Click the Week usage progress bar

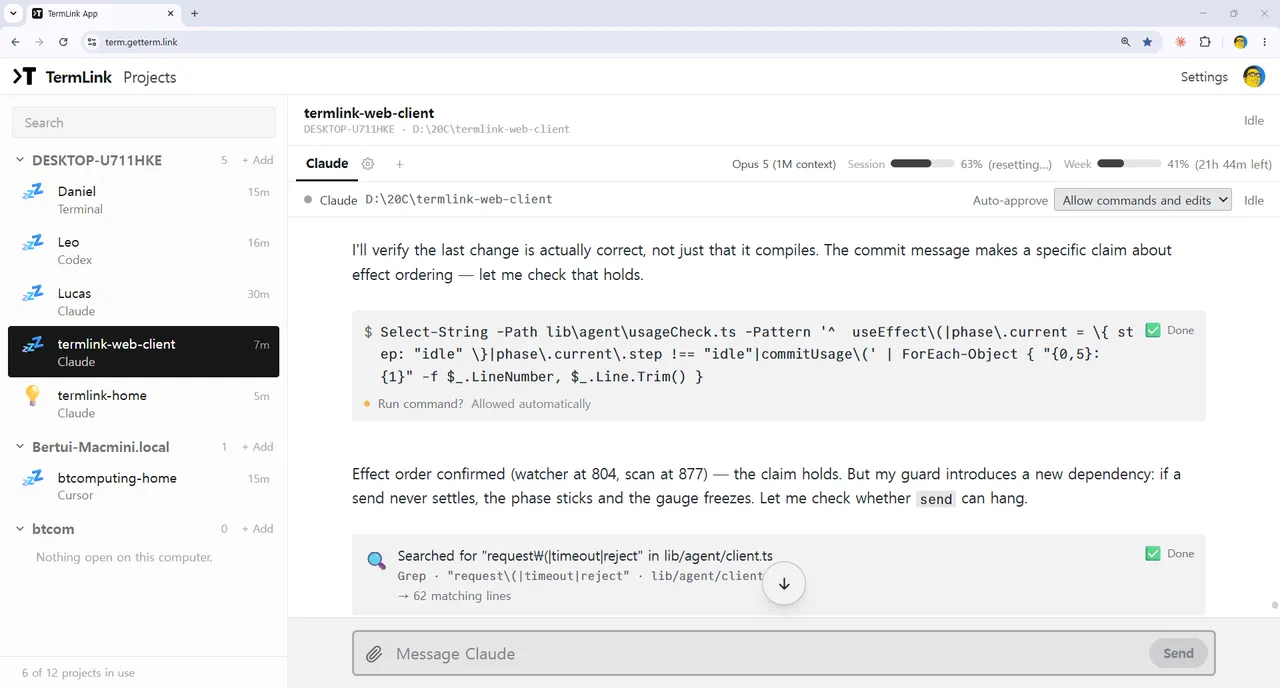coord(1129,164)
